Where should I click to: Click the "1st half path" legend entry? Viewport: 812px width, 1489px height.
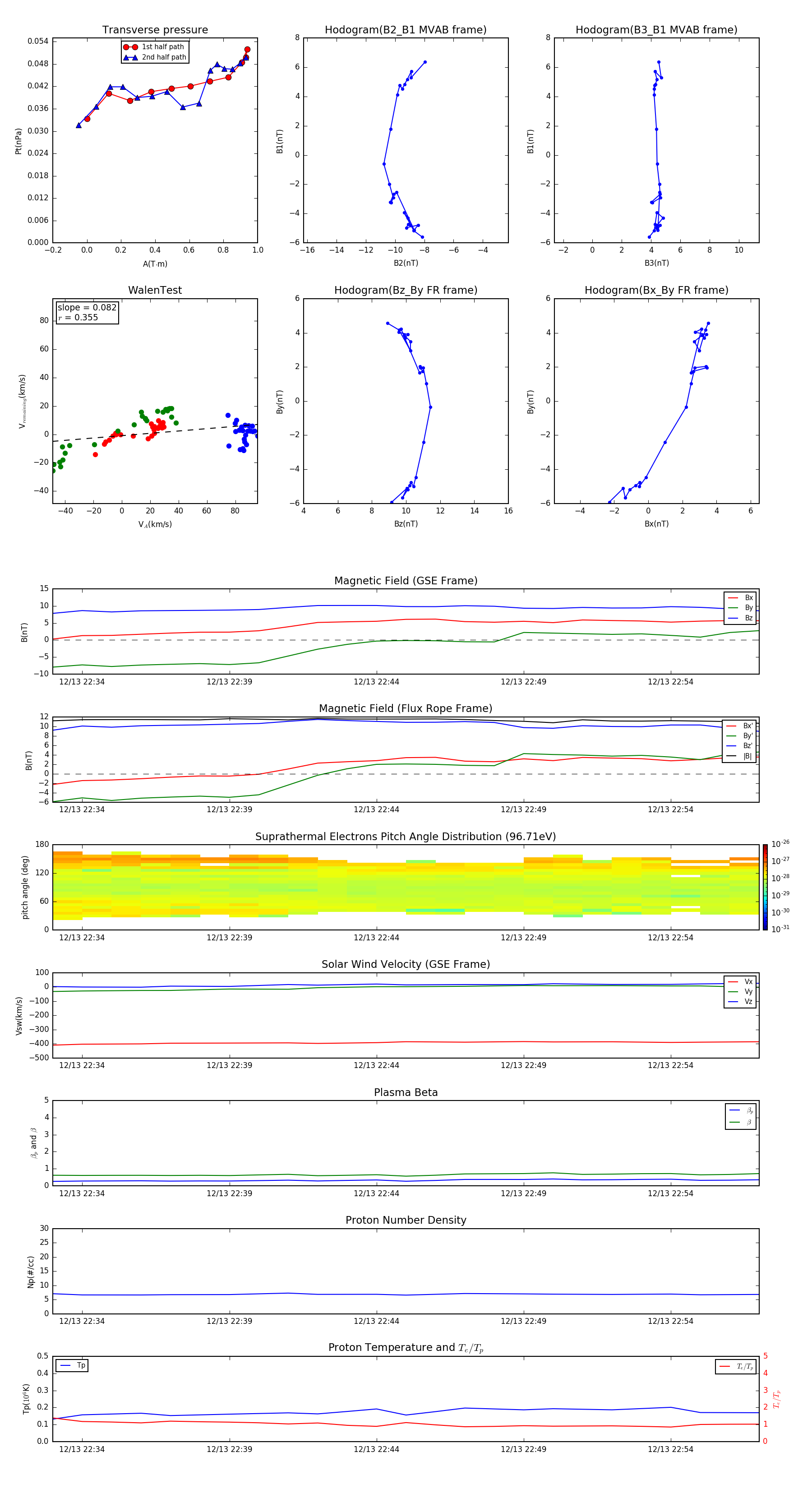pos(155,47)
